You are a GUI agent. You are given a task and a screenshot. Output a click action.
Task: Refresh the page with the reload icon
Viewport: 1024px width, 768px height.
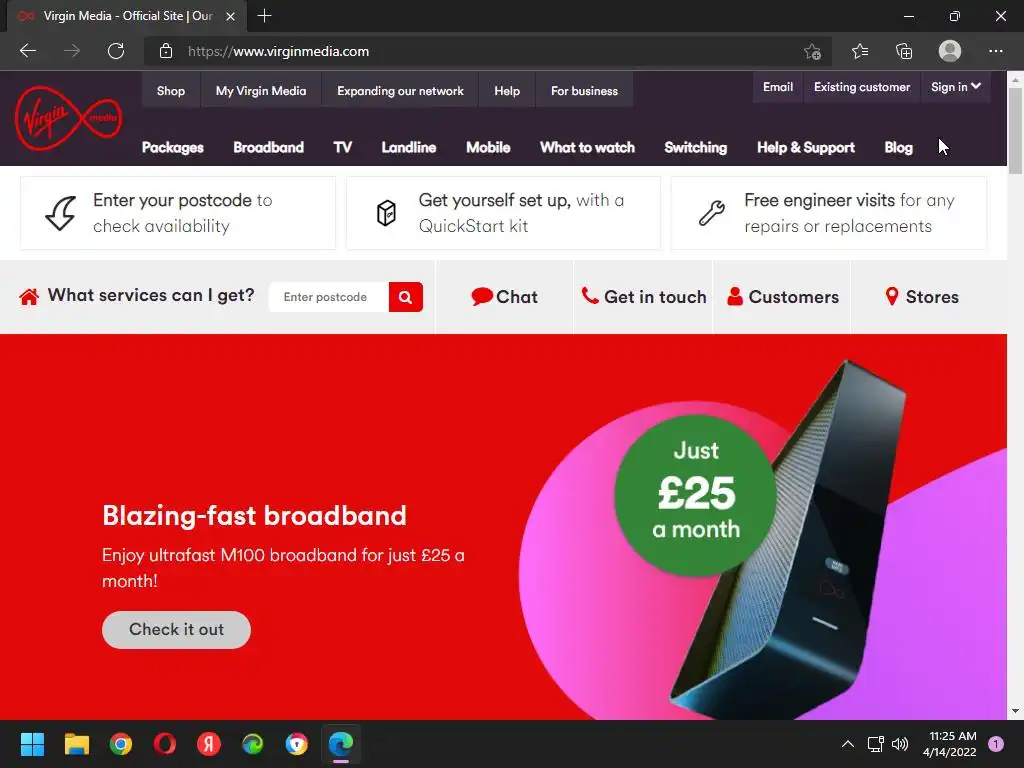pyautogui.click(x=116, y=51)
